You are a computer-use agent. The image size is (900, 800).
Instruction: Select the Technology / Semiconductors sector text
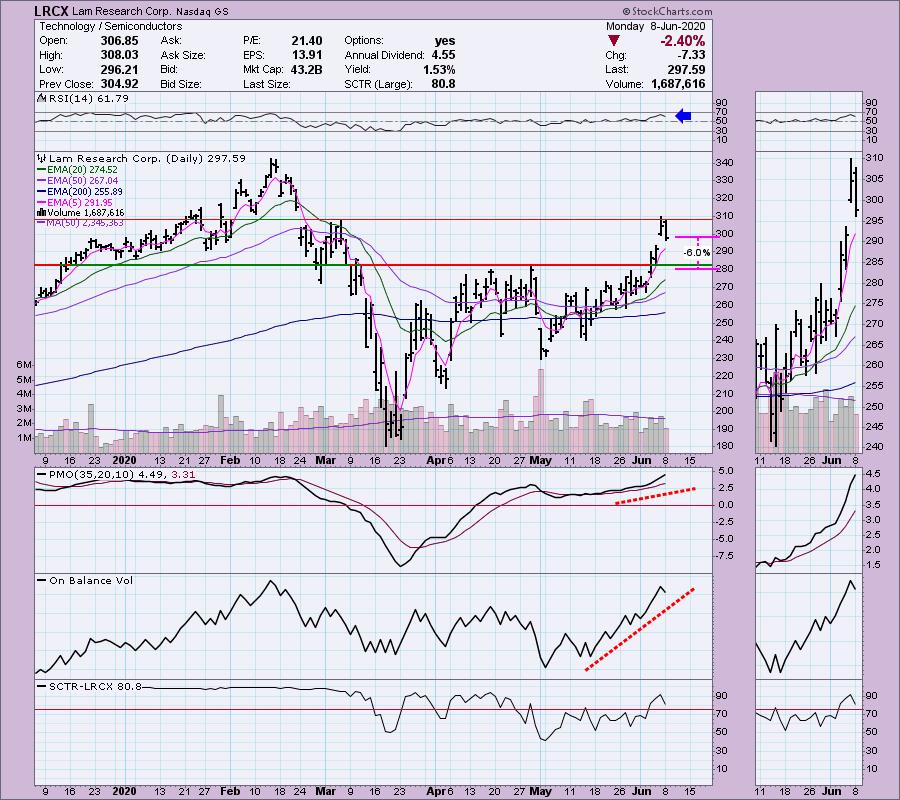click(x=110, y=26)
